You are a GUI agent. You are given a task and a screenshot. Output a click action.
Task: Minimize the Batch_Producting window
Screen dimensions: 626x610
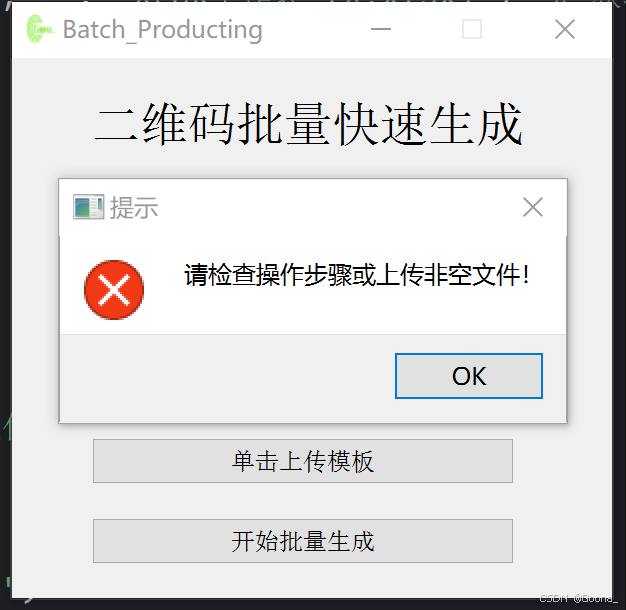tap(380, 29)
